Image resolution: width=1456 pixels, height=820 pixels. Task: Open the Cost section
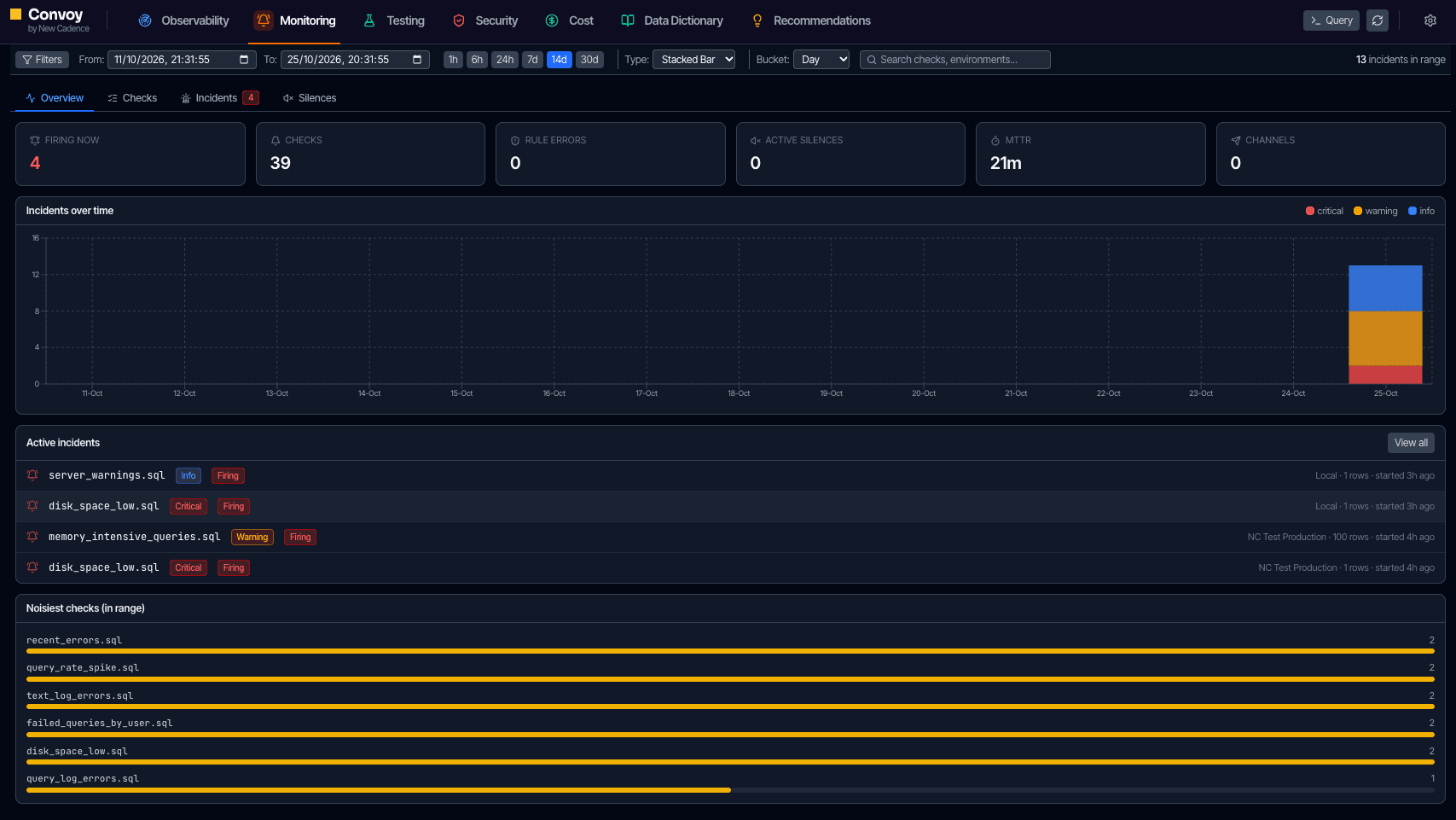pyautogui.click(x=570, y=20)
